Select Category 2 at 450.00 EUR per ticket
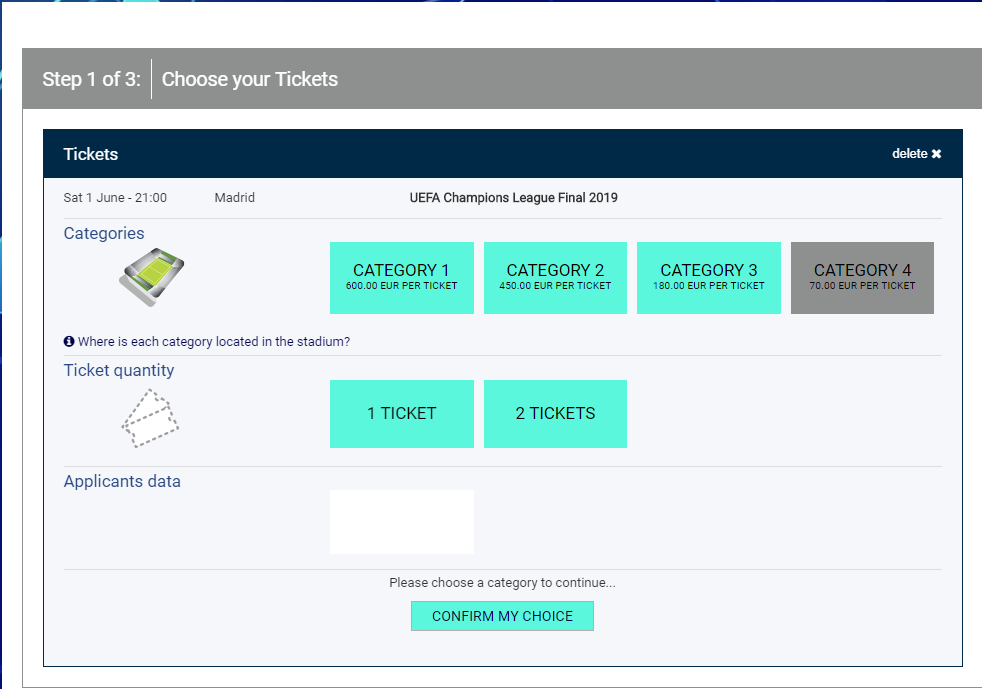The height and width of the screenshot is (689, 982). (x=555, y=278)
